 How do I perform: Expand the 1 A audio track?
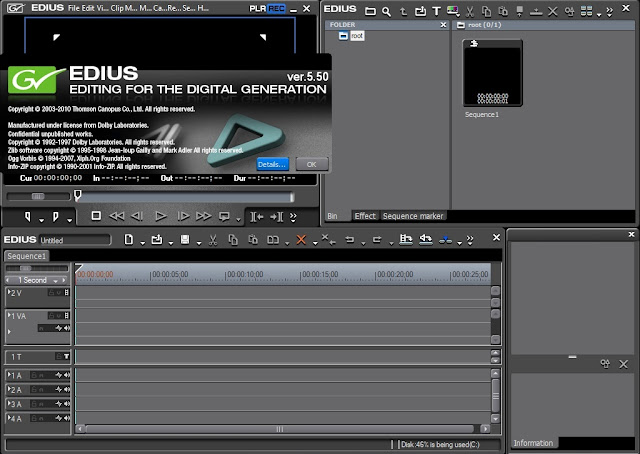point(9,374)
